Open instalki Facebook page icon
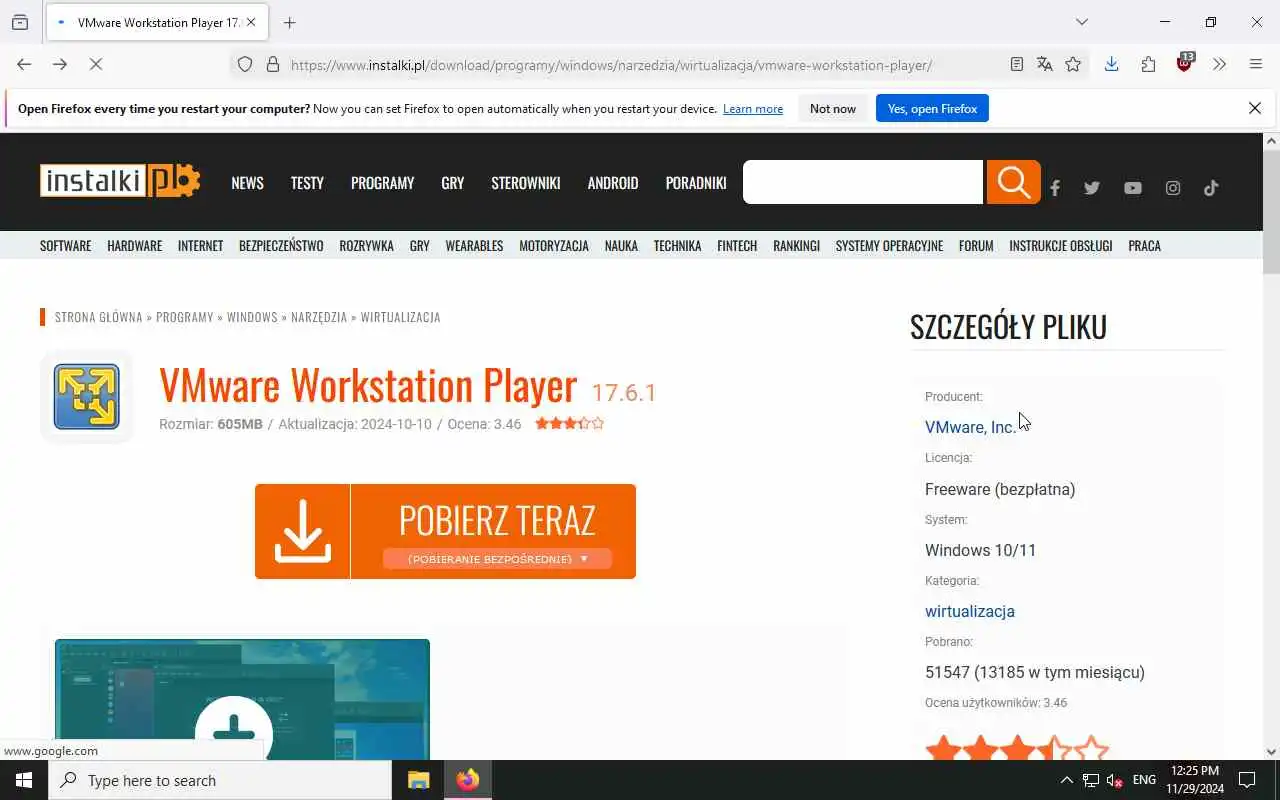Screen dimensions: 1280x800 1055,188
